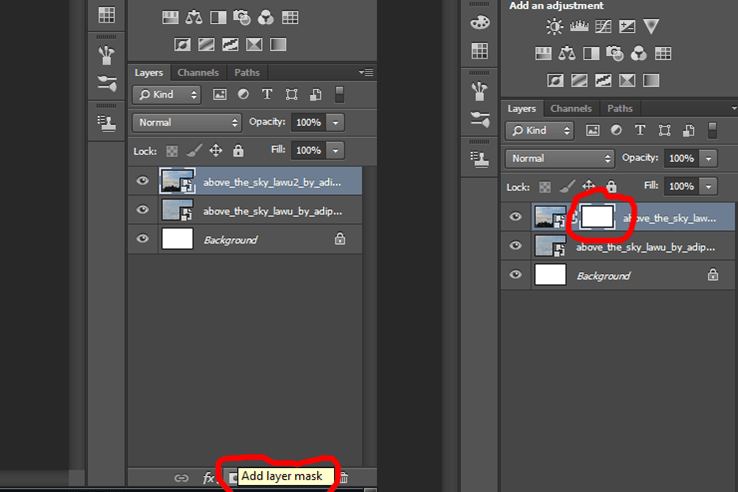Add a Levels adjustment from the right adjustments panel

click(579, 26)
